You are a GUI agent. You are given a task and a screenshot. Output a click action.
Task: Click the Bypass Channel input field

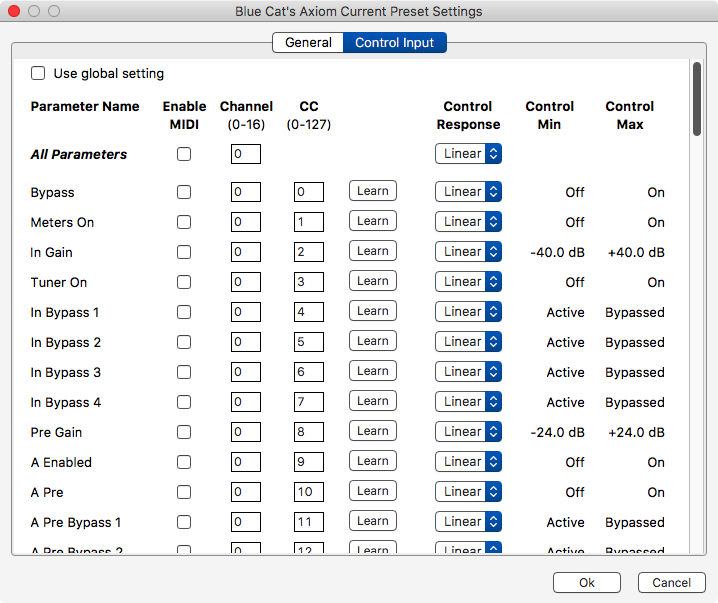tap(246, 192)
